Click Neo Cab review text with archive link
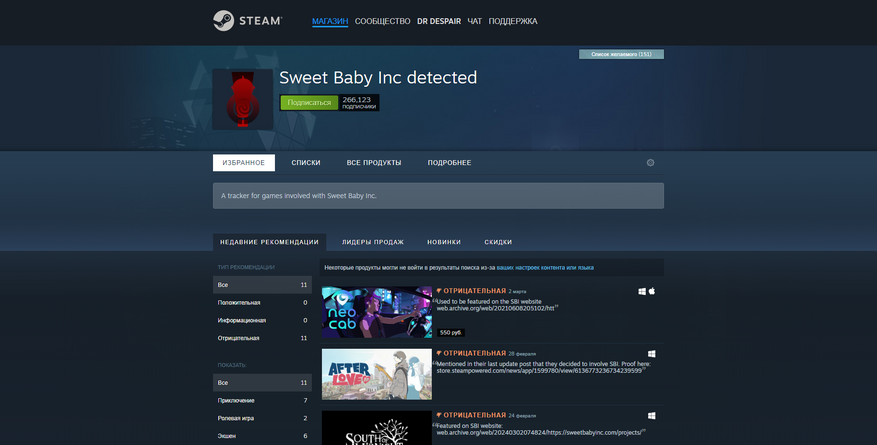877x445 pixels. (x=496, y=305)
